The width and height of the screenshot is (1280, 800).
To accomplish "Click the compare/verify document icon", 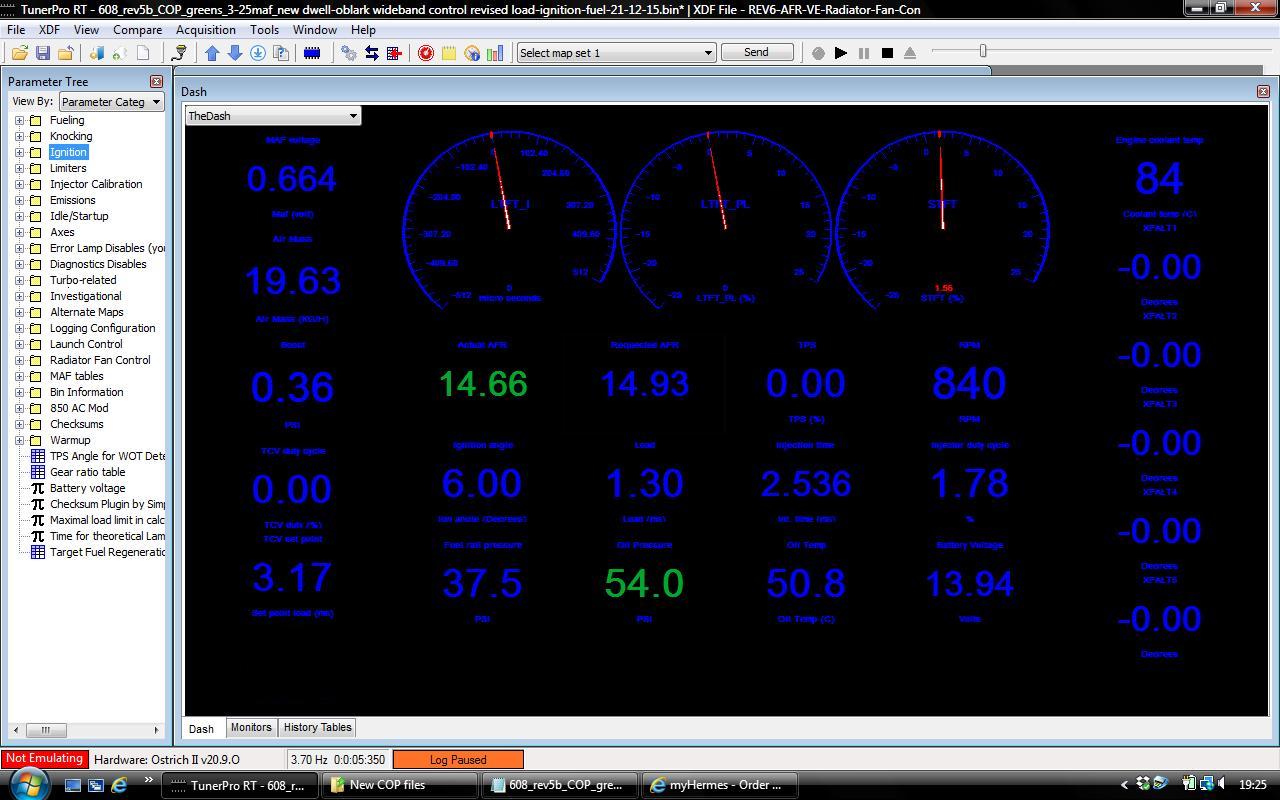I will tap(281, 53).
